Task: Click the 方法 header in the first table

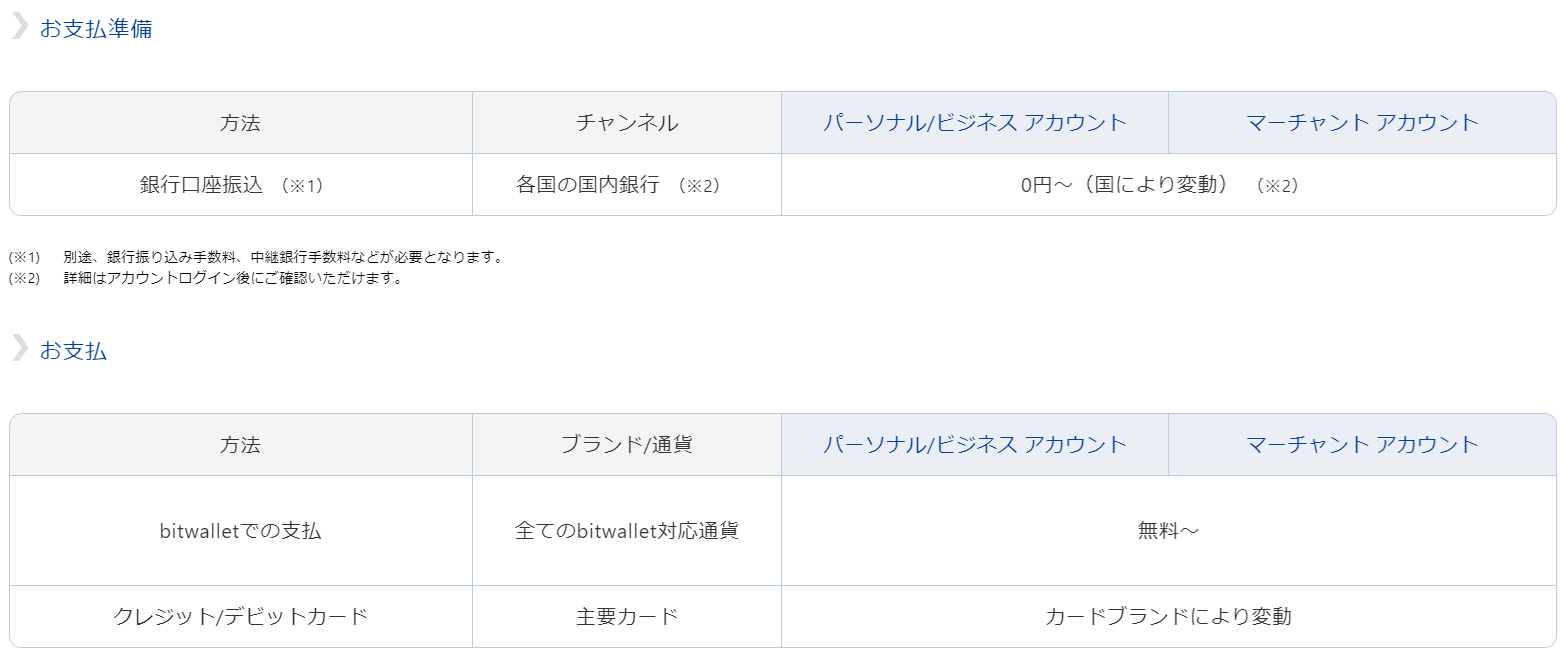Action: [x=241, y=123]
